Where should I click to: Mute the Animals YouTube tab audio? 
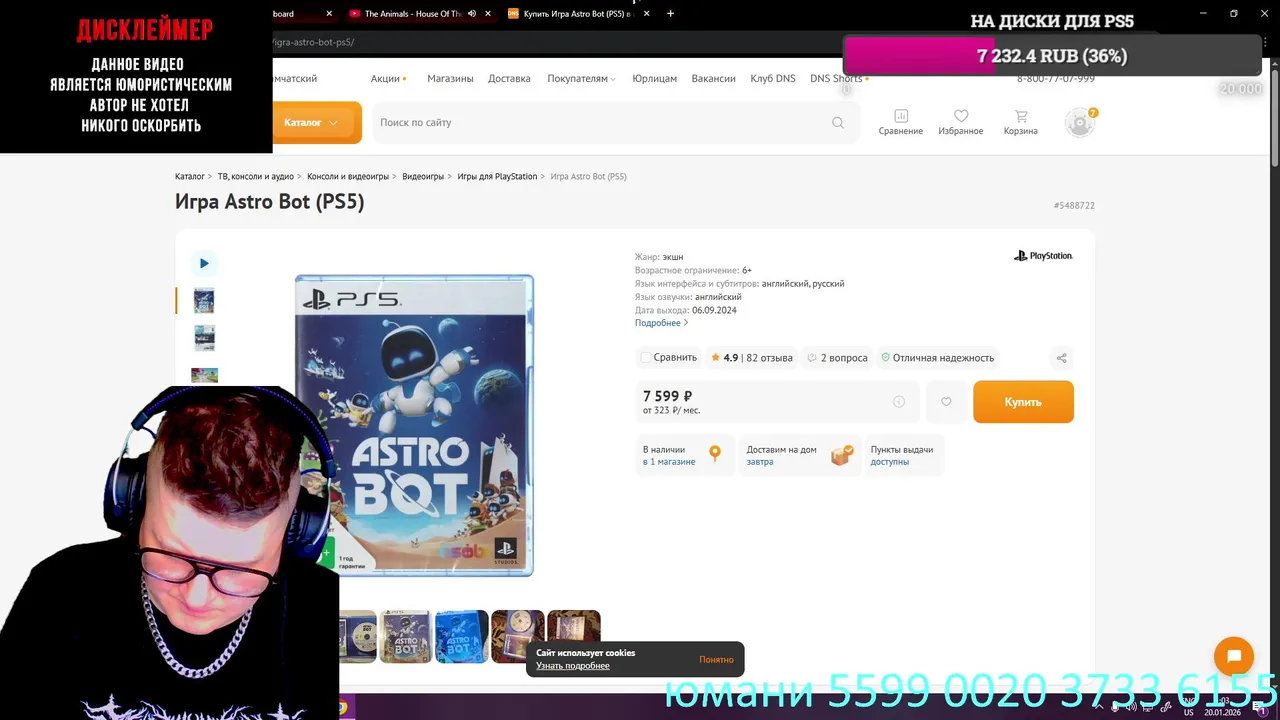471,14
